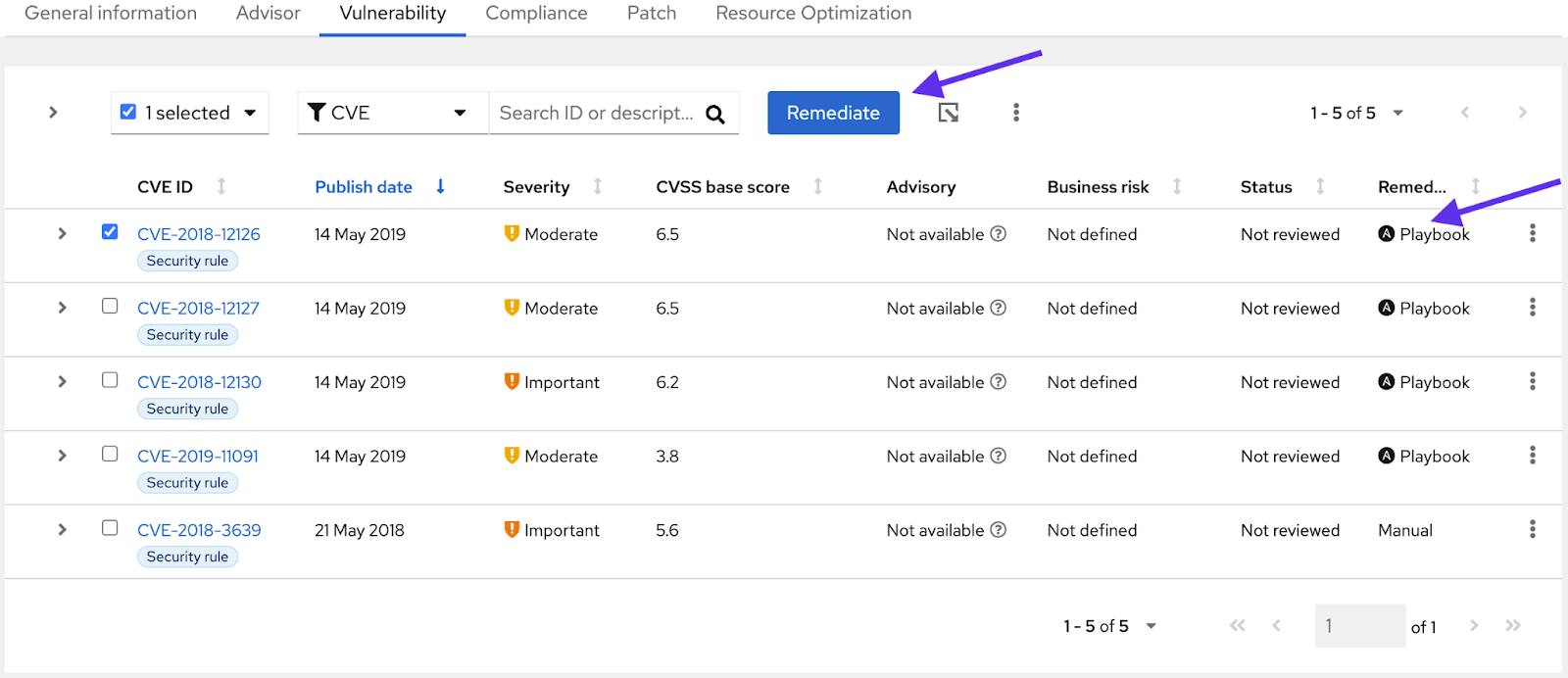
Task: Expand the CVE-2018-12130 row details
Action: click(62, 381)
